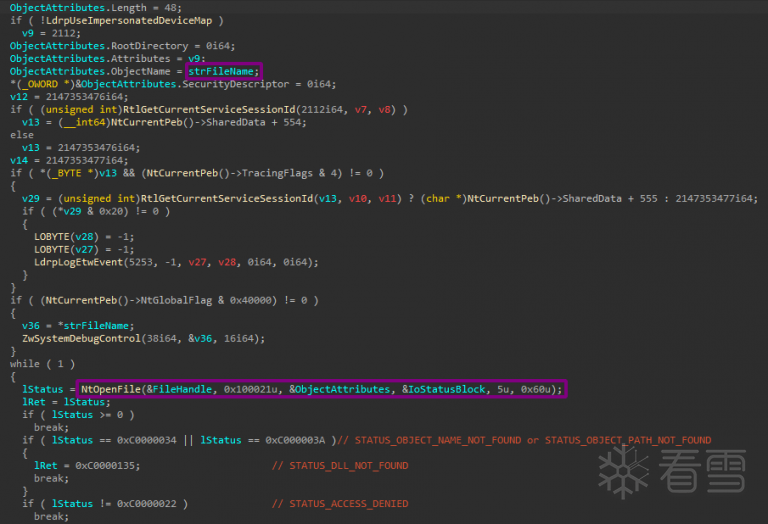
Task: Select the NtOpenFile function name
Action: pyautogui.click(x=111, y=390)
